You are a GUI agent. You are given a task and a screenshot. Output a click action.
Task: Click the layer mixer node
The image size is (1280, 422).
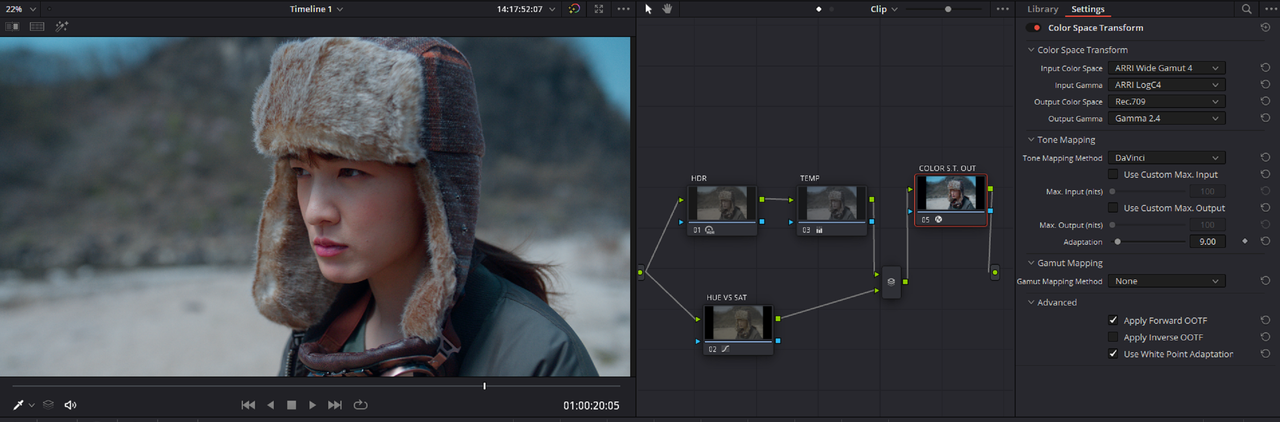point(891,283)
